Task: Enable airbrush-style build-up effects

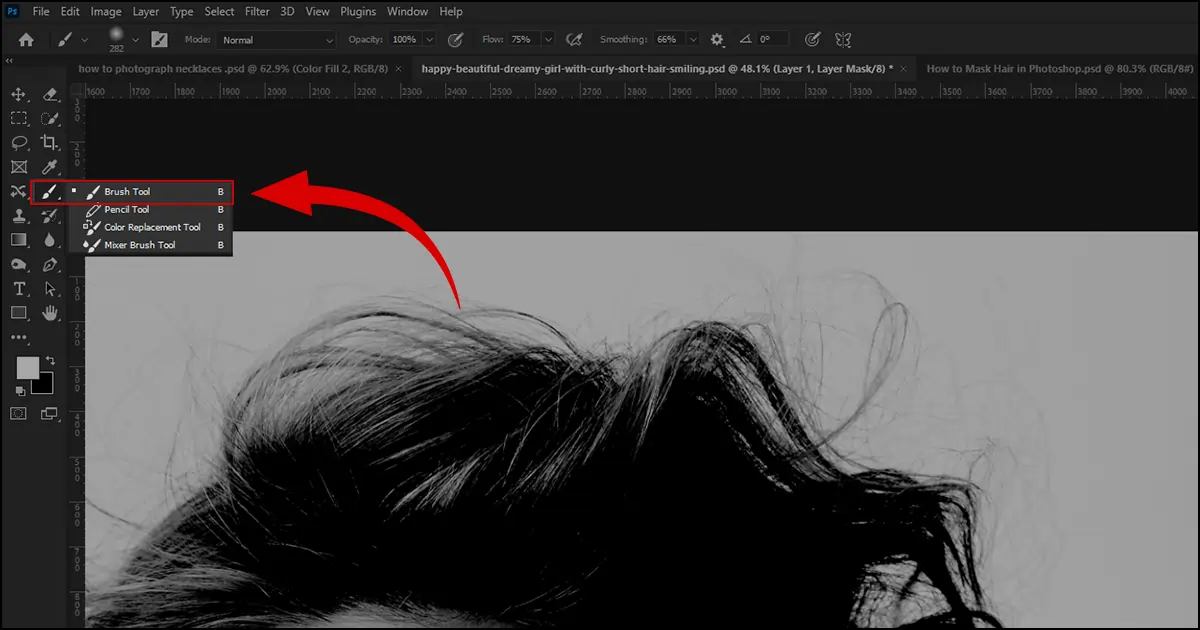Action: (x=575, y=38)
